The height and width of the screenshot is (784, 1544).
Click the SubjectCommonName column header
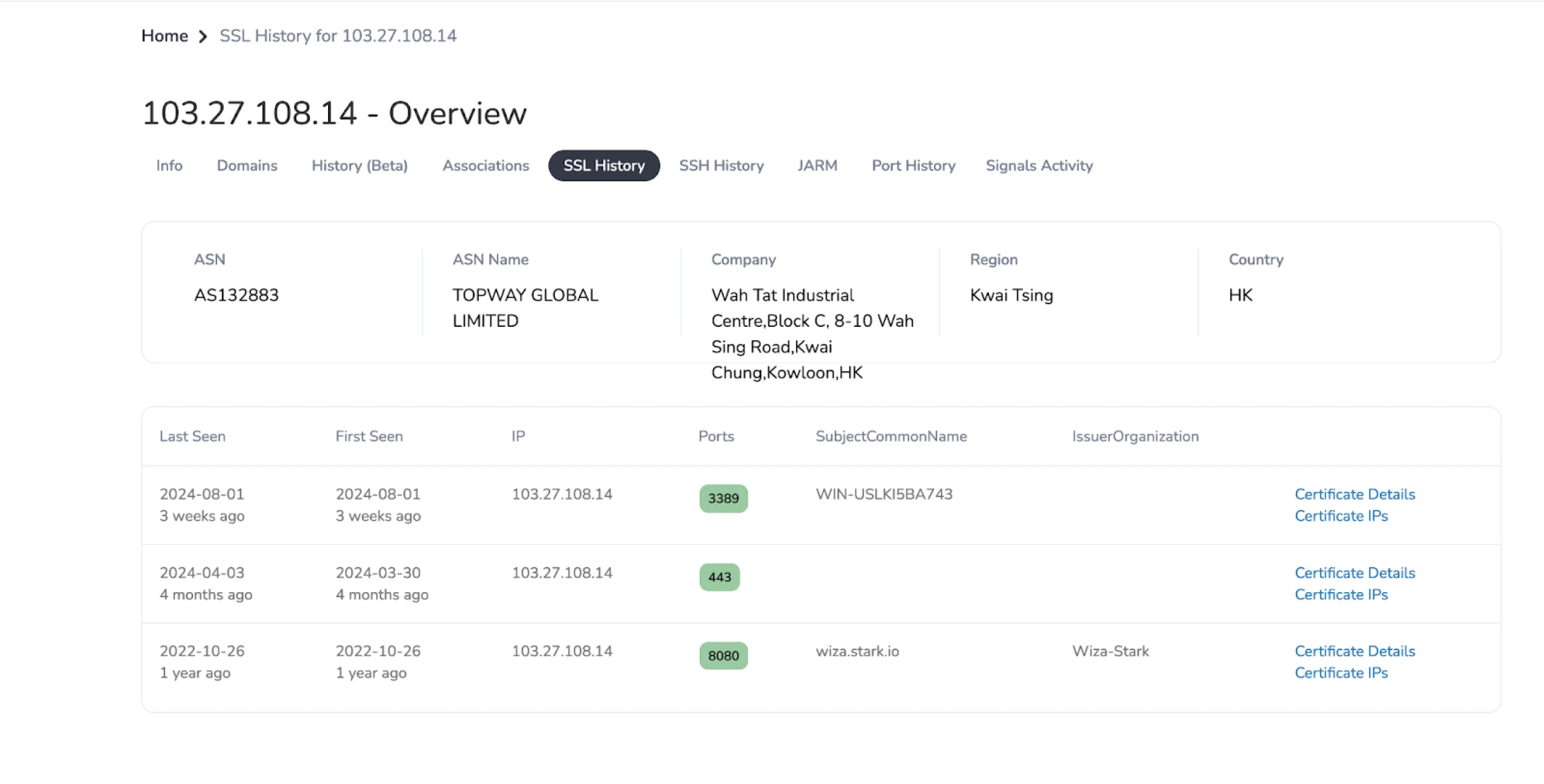click(x=891, y=437)
